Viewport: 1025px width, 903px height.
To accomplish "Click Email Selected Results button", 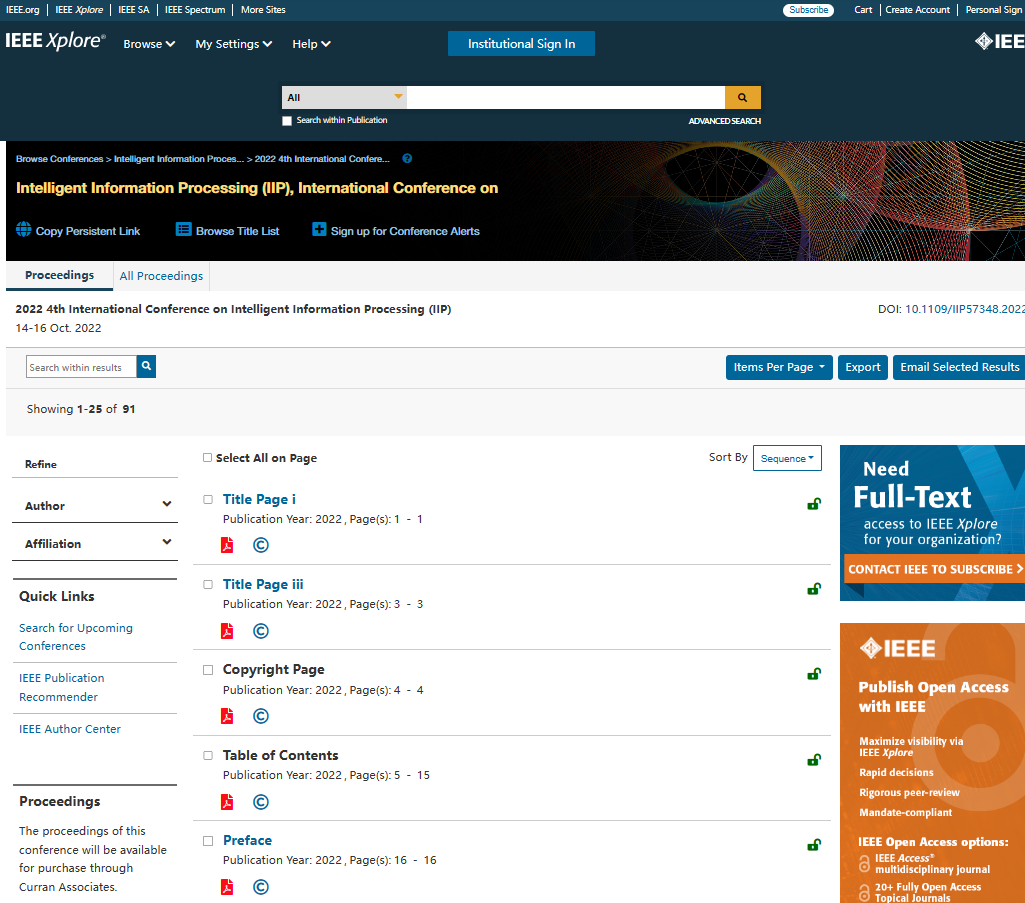I will pyautogui.click(x=959, y=367).
